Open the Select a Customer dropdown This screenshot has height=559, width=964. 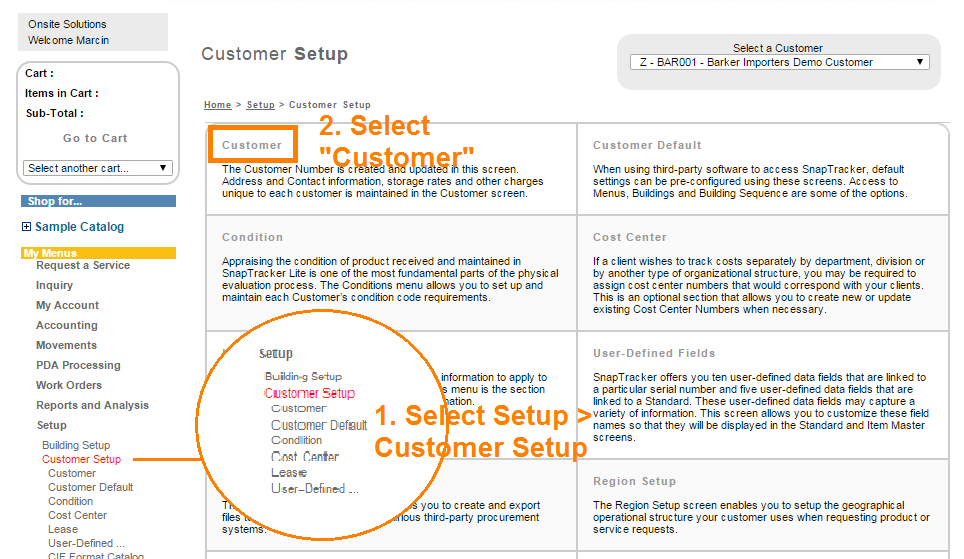[x=779, y=62]
